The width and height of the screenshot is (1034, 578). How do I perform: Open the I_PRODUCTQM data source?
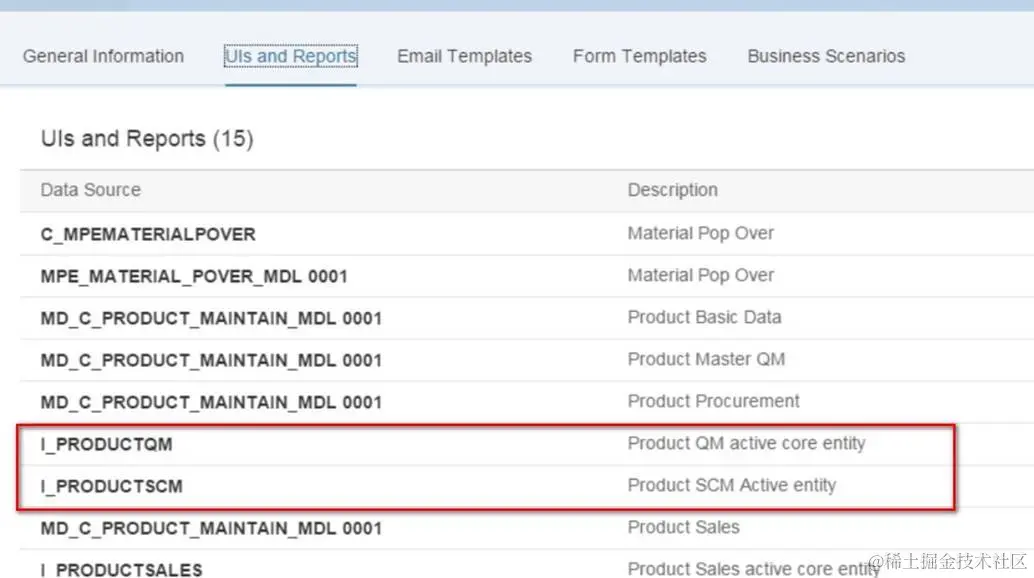click(x=106, y=444)
